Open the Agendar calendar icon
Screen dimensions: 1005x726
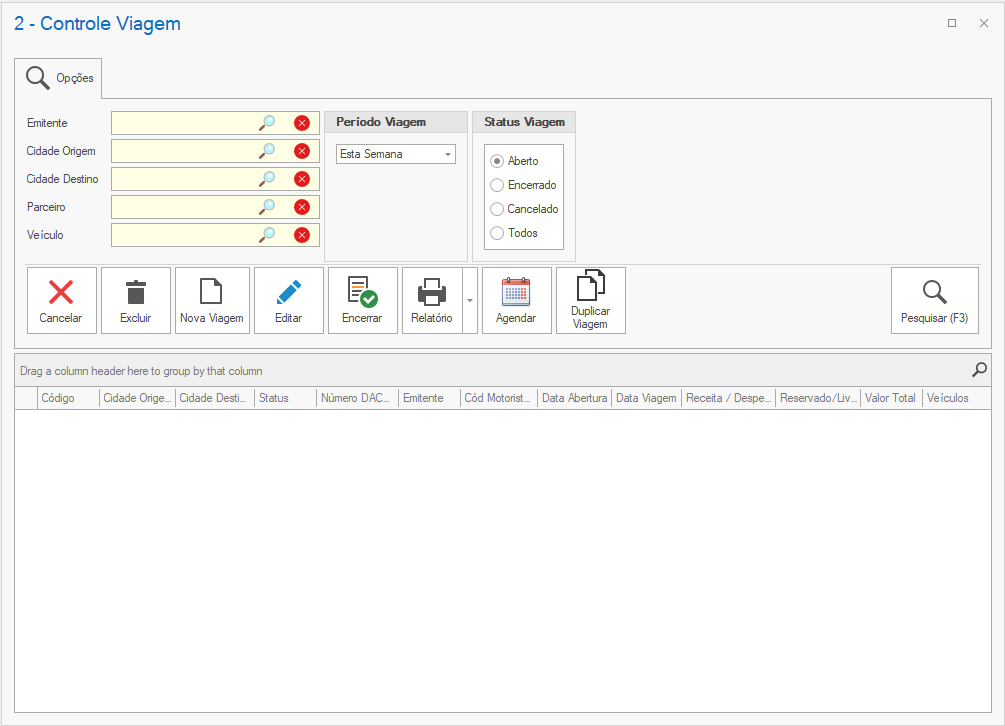pos(516,292)
